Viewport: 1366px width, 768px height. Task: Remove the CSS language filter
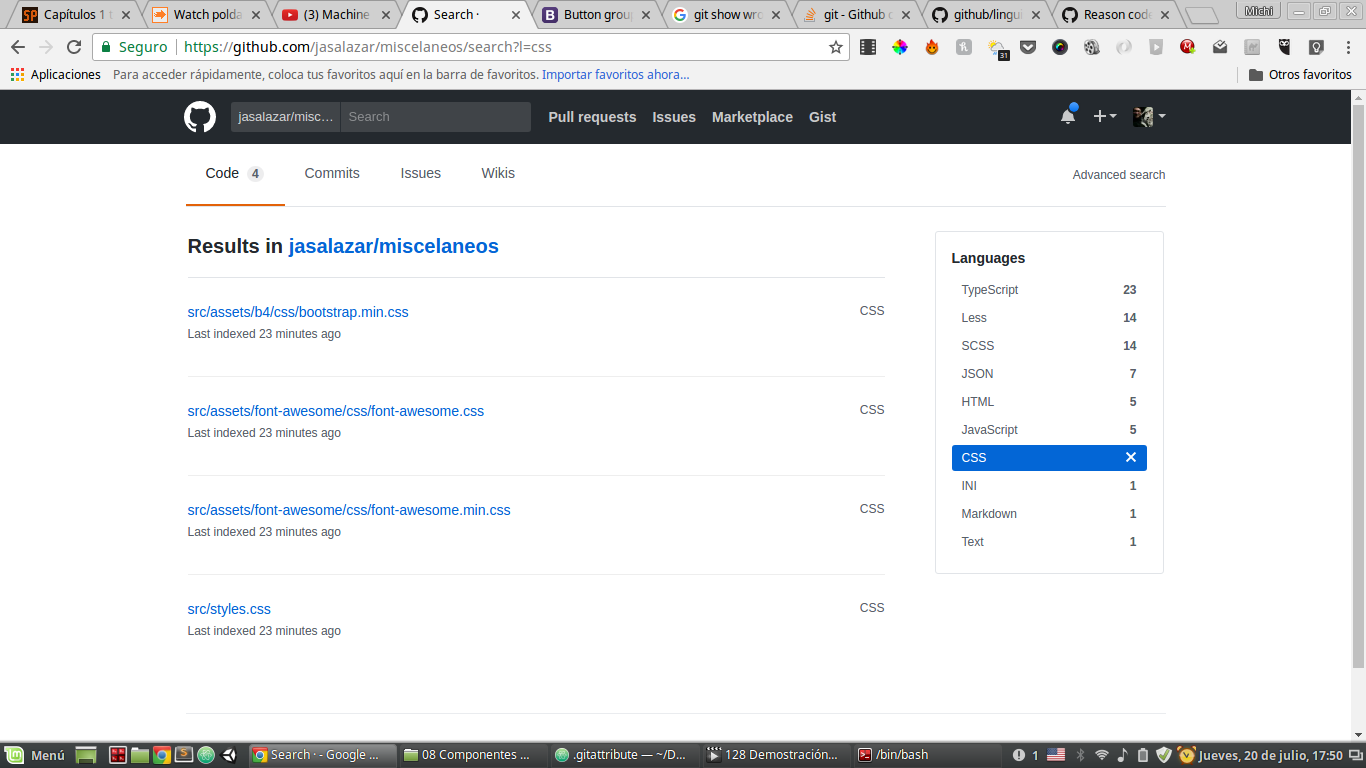(x=1131, y=457)
